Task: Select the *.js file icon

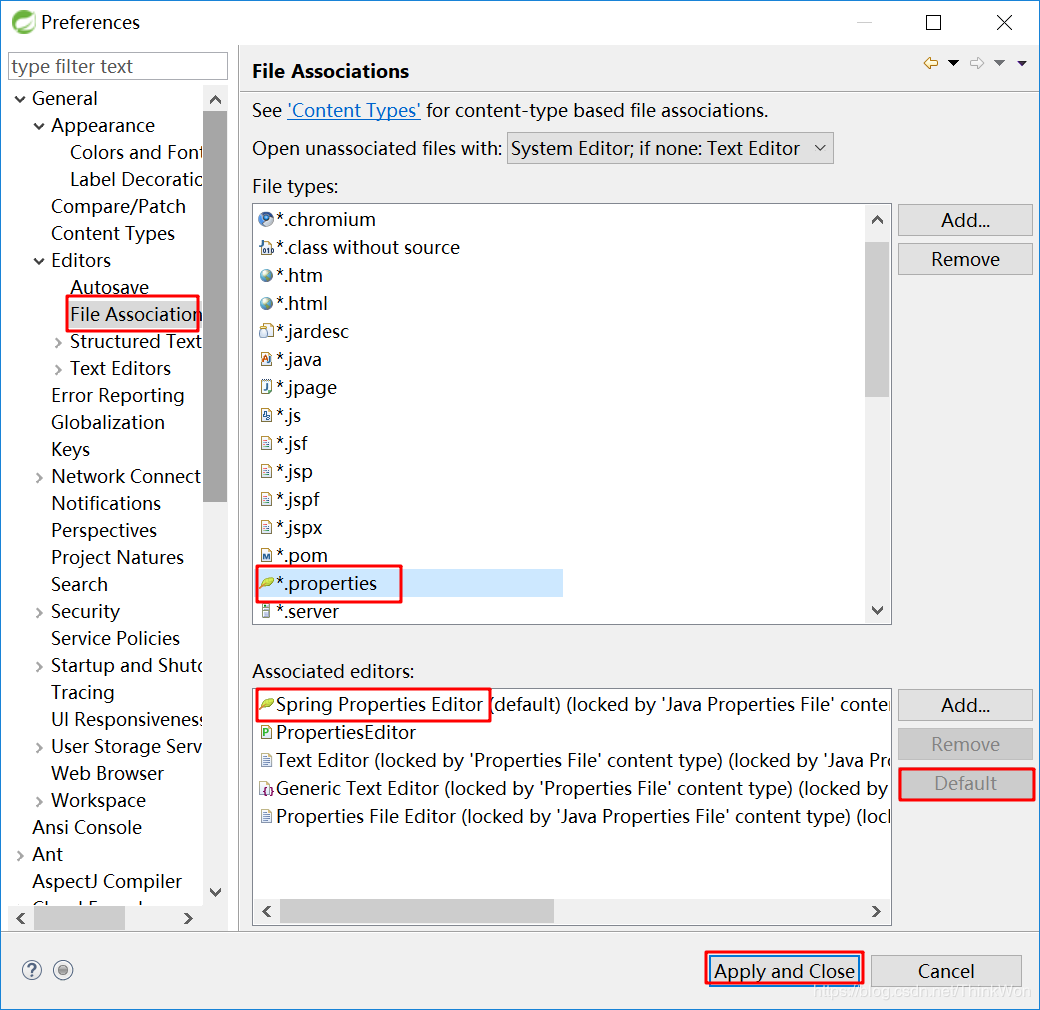Action: [x=266, y=415]
